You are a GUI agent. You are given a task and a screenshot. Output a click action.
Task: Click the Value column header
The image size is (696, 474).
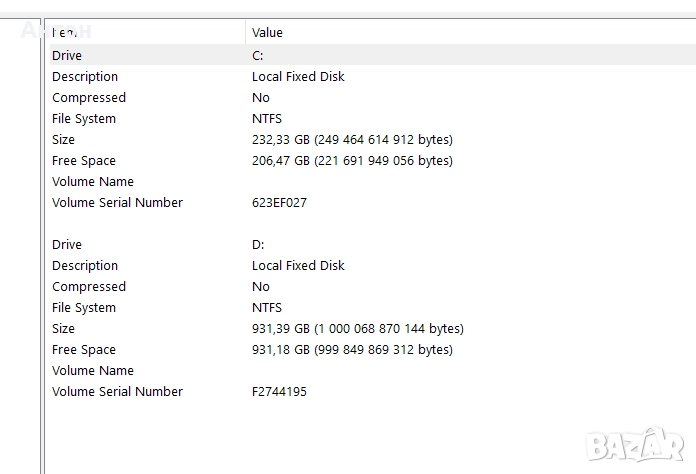267,33
